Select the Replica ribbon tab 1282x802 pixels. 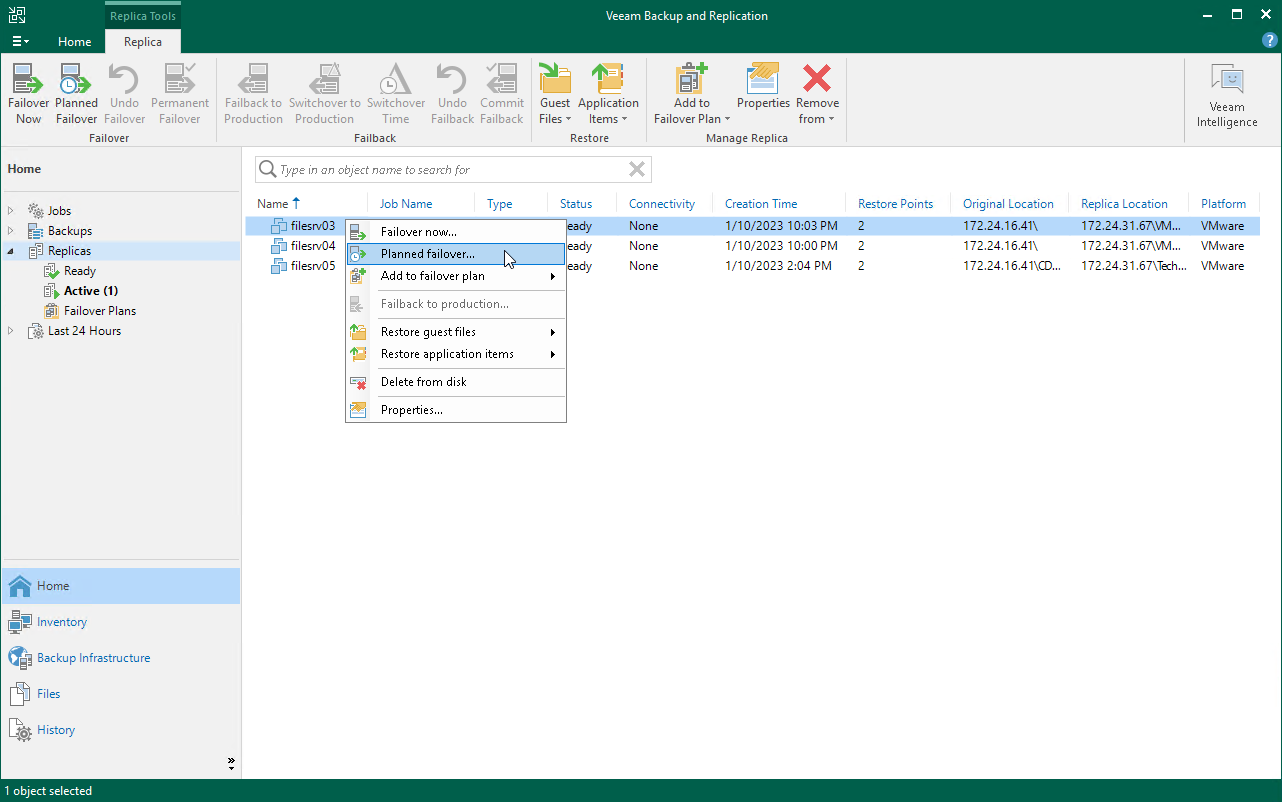pyautogui.click(x=143, y=42)
